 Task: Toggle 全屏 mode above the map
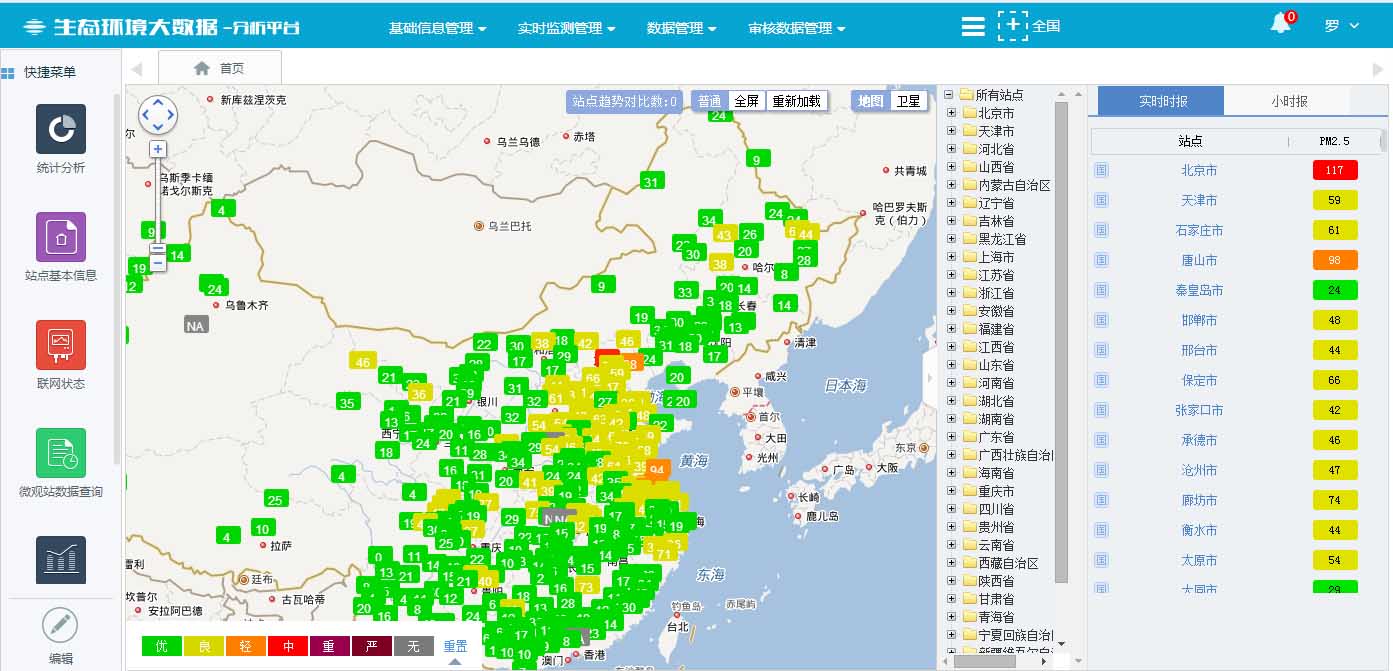[746, 100]
